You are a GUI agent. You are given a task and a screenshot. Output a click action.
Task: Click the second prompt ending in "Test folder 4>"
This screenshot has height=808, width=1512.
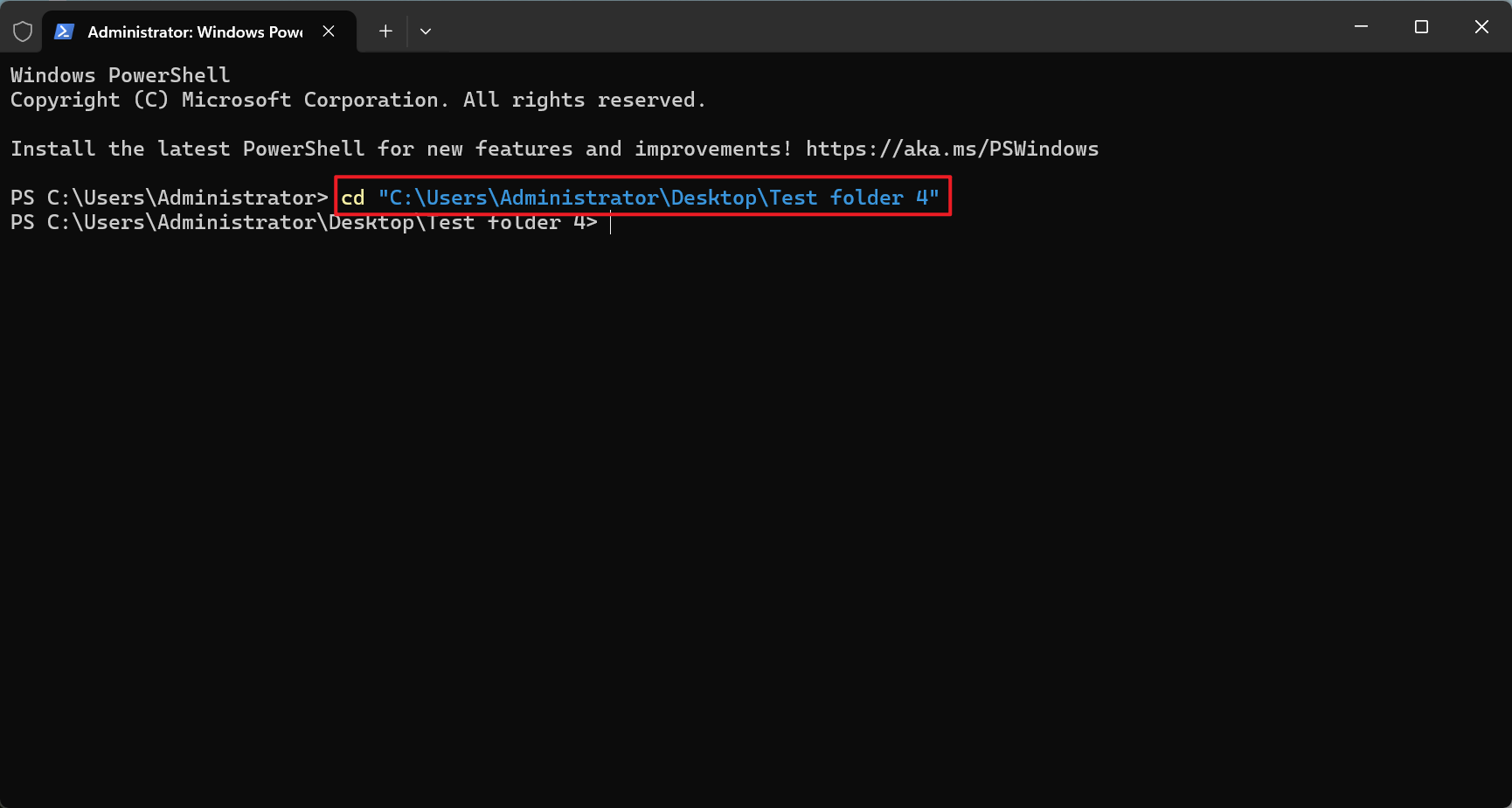(304, 222)
